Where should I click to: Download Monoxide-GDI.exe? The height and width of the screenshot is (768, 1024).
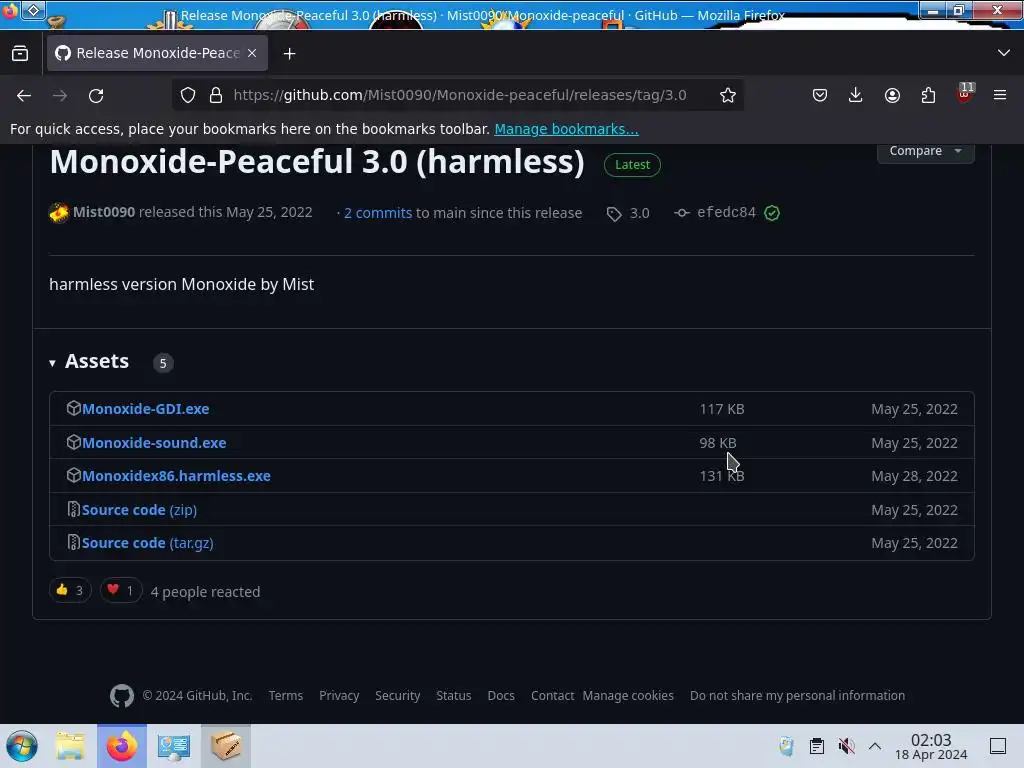coord(145,409)
